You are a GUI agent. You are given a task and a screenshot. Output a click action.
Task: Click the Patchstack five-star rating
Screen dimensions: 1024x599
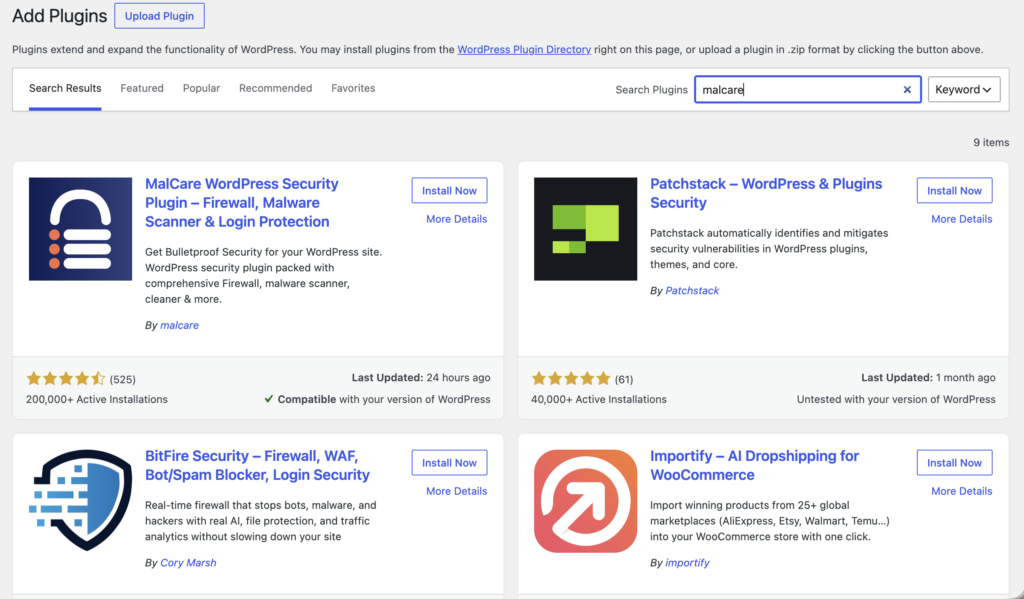tap(571, 378)
